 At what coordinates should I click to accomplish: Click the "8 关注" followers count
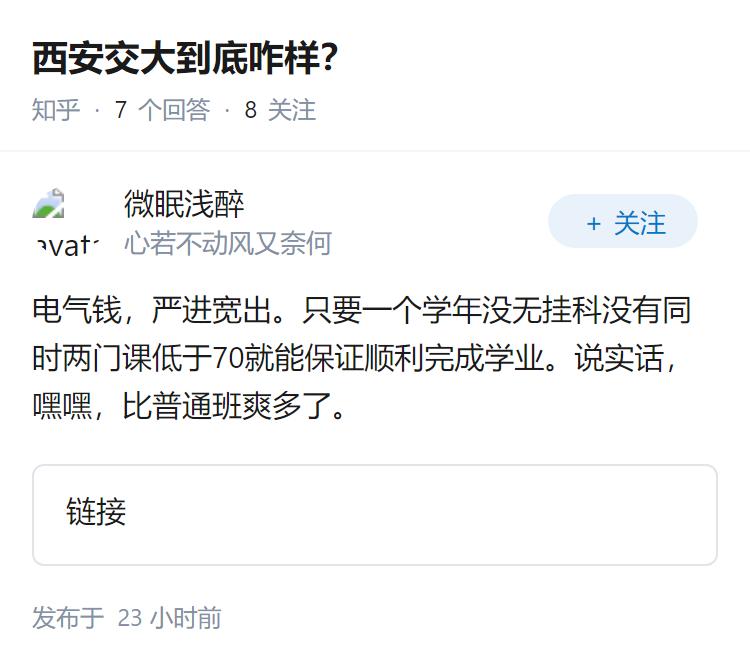(280, 110)
